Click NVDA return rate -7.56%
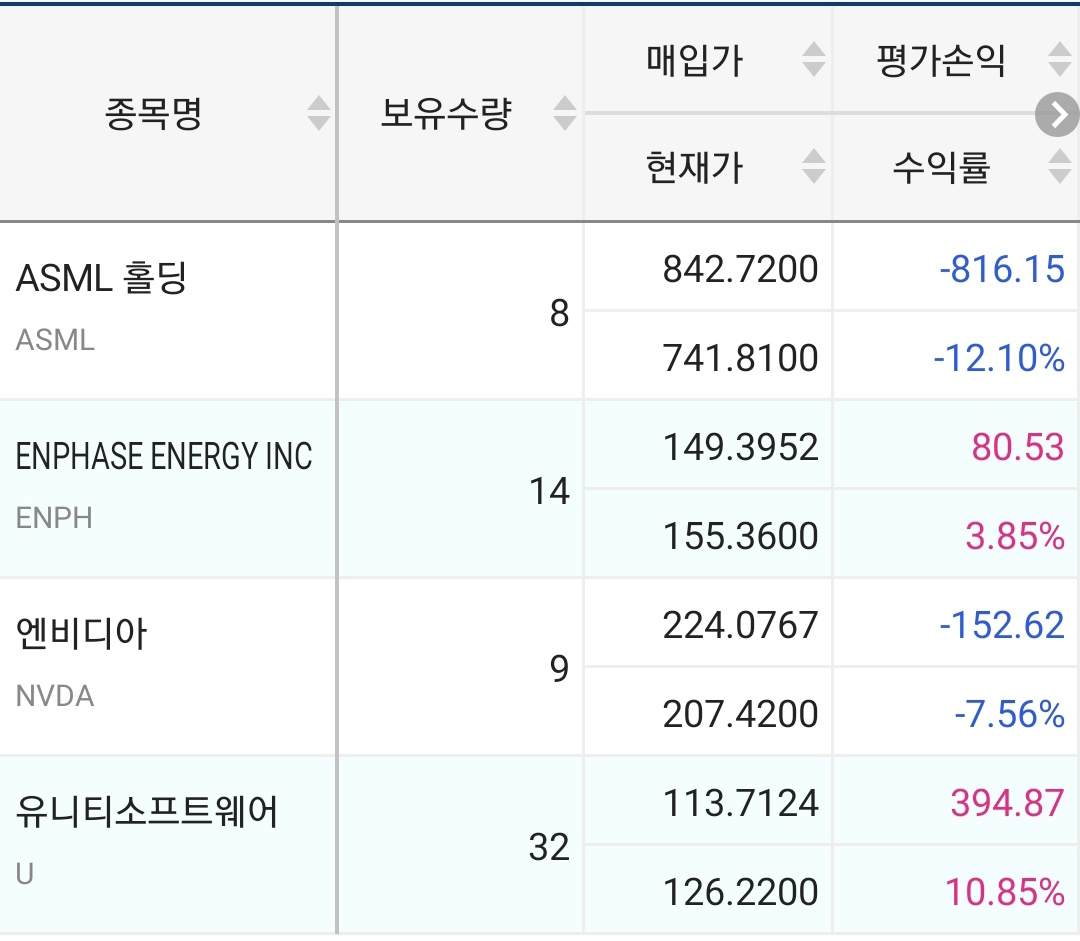Screen dimensions: 1080x941 (x=1010, y=714)
